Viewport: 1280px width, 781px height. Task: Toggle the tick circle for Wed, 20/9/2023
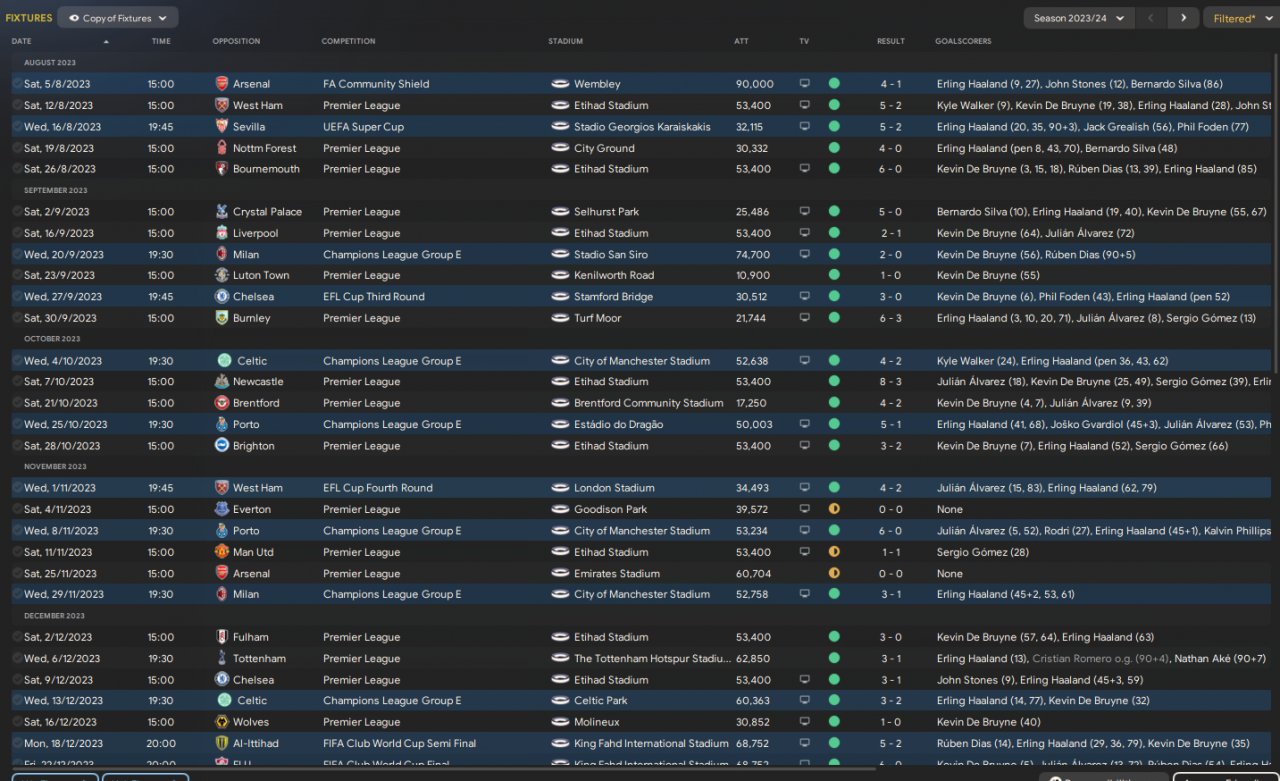click(x=17, y=254)
